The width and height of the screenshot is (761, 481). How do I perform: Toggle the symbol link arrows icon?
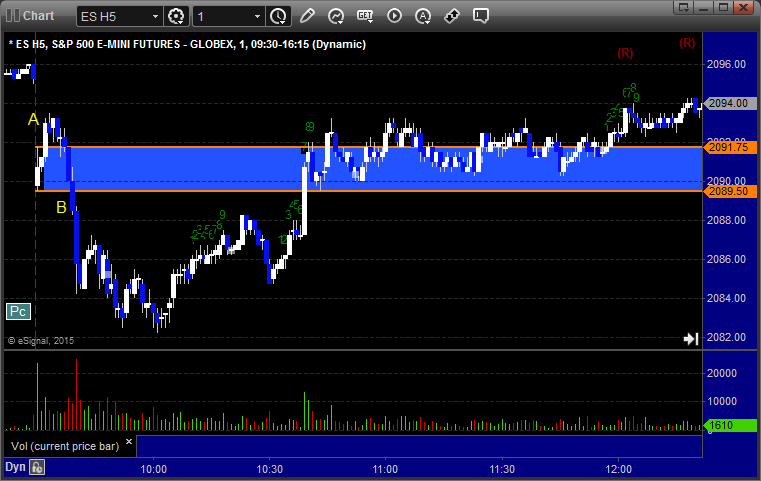(452, 16)
